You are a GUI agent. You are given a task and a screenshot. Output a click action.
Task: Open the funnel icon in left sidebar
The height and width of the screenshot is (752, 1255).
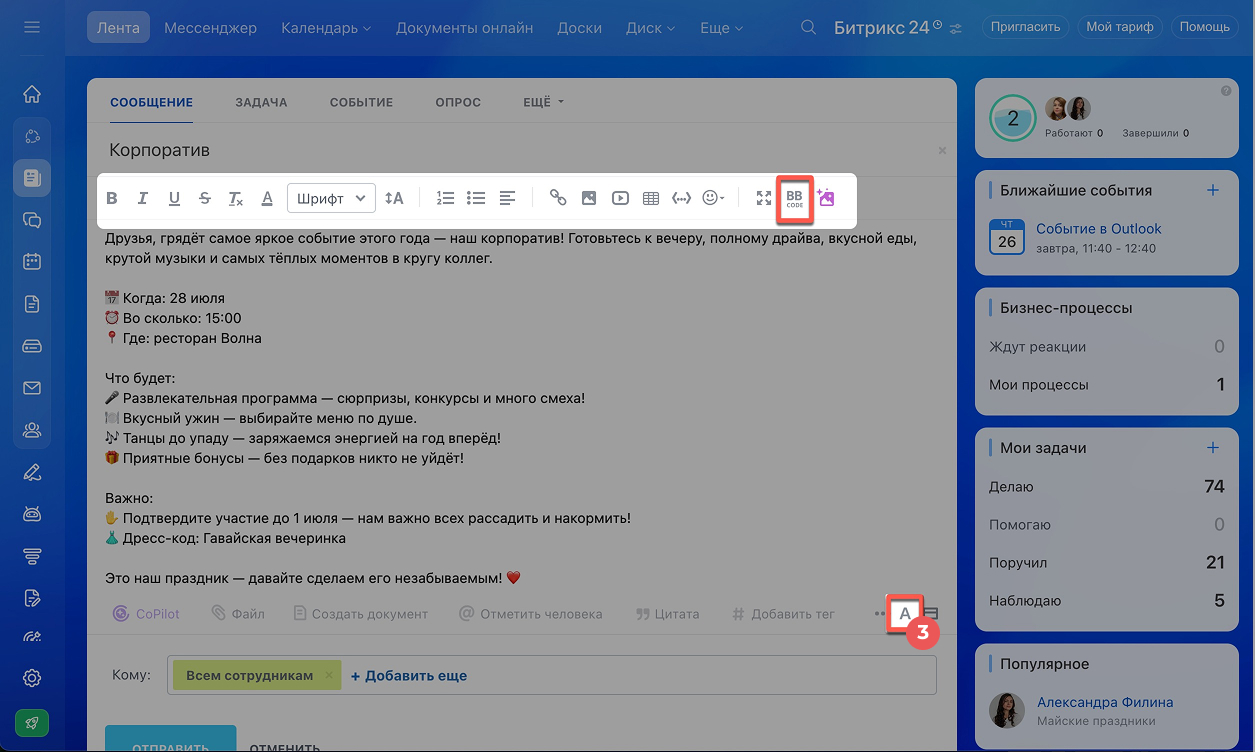click(32, 556)
